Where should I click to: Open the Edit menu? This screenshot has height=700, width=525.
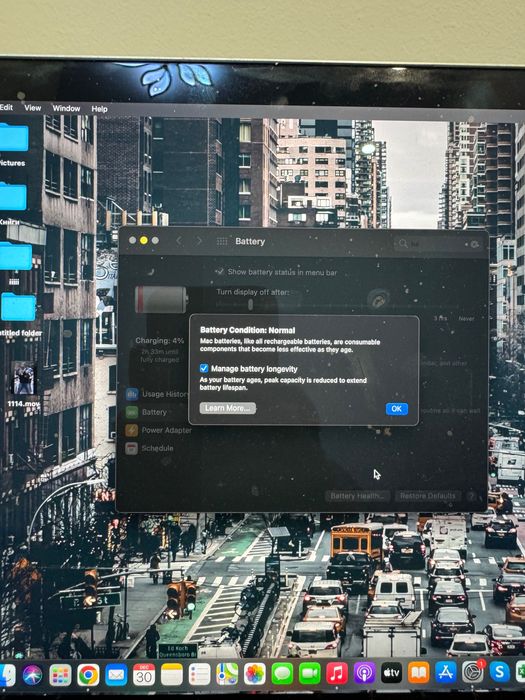click(x=6, y=107)
